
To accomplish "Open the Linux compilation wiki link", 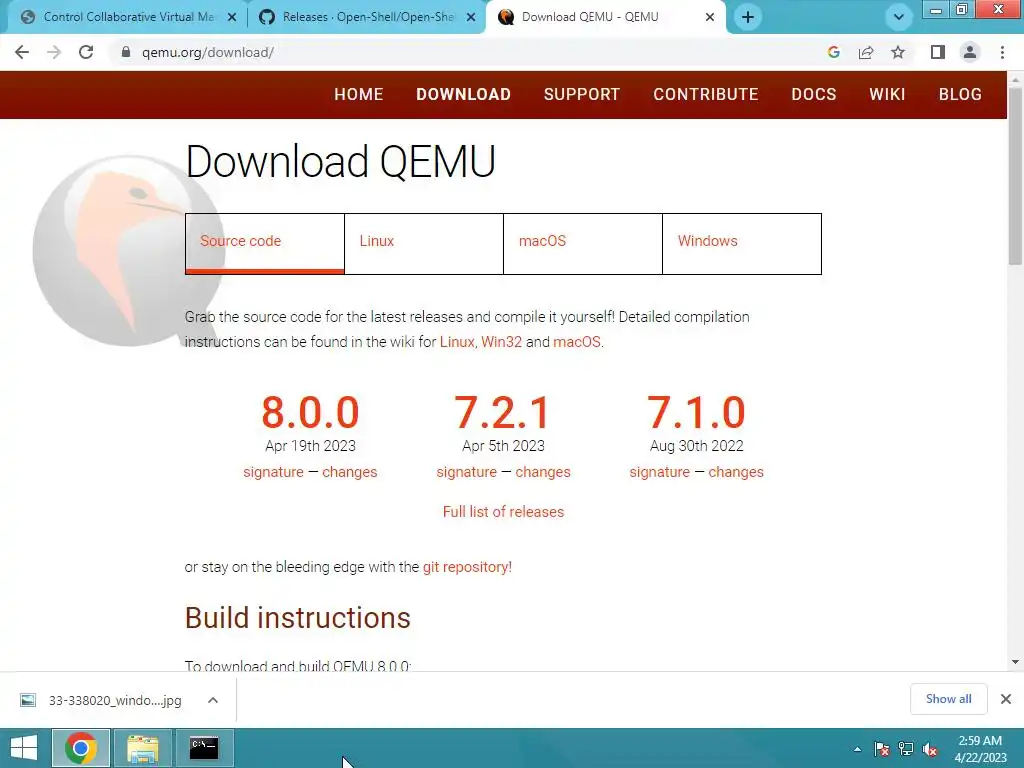I will (456, 342).
